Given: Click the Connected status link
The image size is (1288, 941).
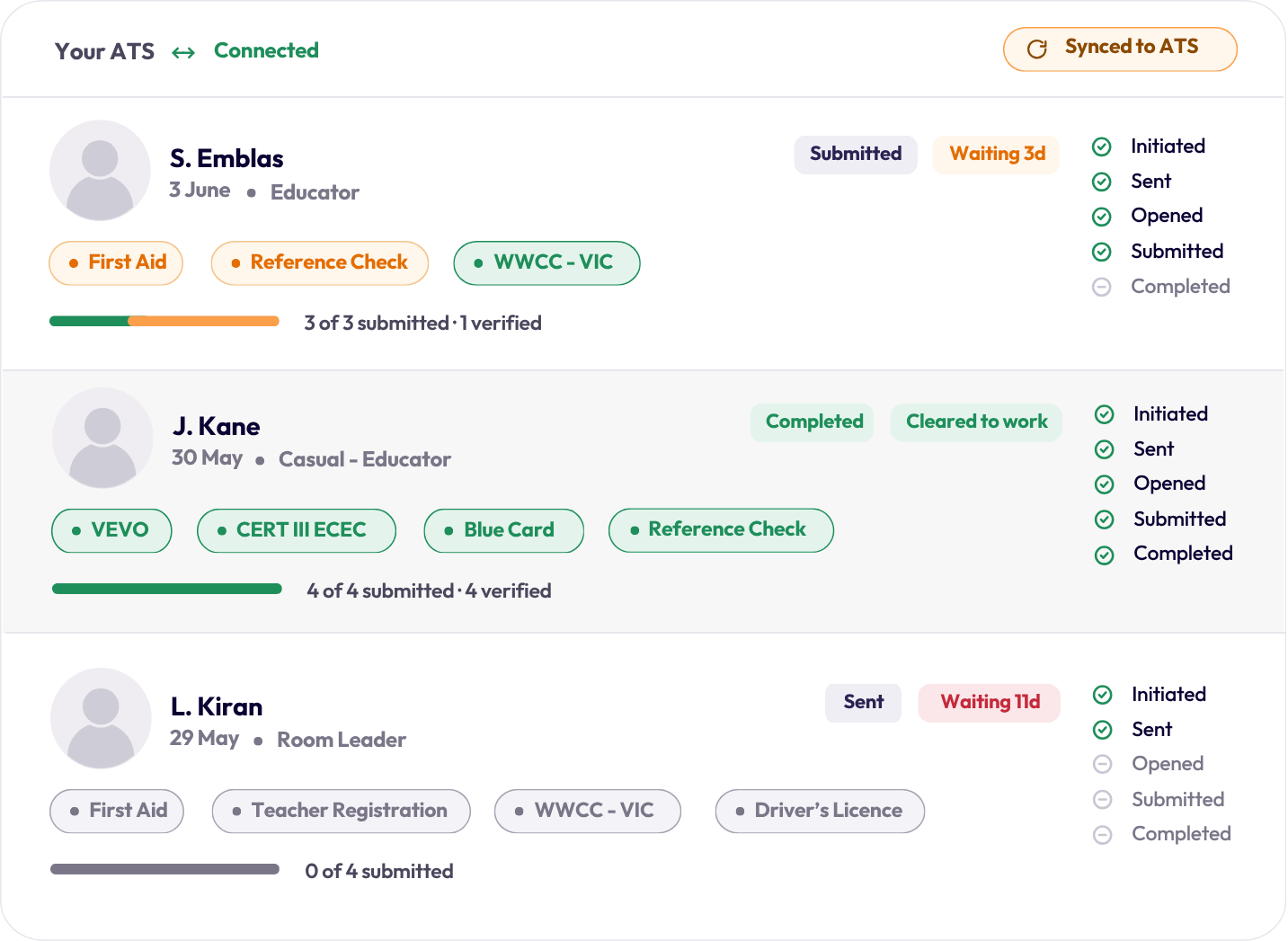Looking at the screenshot, I should click(x=266, y=50).
